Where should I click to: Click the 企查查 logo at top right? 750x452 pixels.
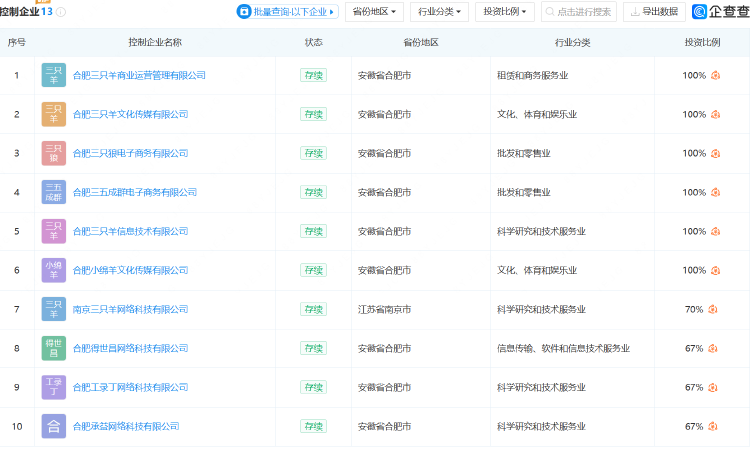[720, 12]
